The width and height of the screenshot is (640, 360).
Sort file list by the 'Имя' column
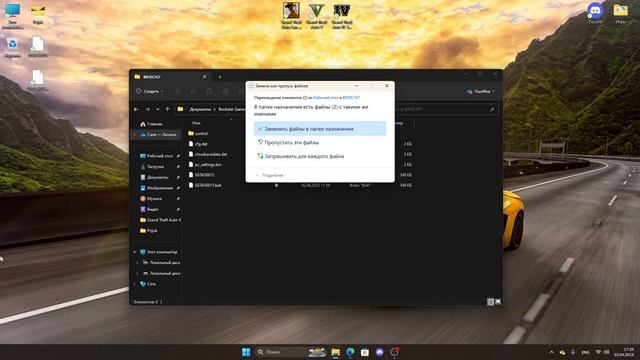[196, 123]
